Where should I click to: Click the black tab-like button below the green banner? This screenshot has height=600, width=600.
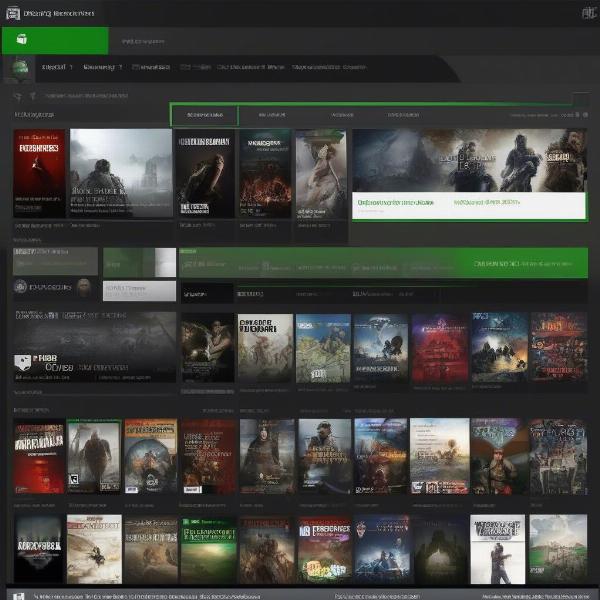click(207, 294)
